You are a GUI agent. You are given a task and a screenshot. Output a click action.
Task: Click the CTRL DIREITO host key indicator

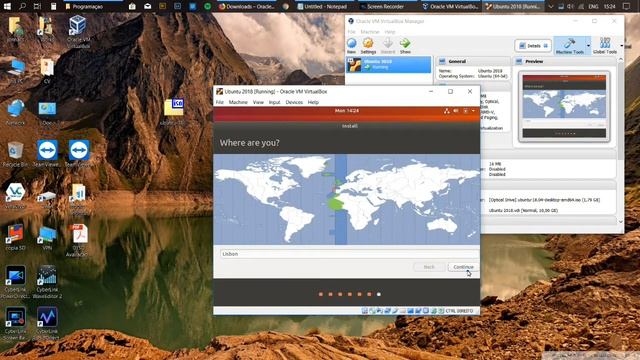pos(459,311)
